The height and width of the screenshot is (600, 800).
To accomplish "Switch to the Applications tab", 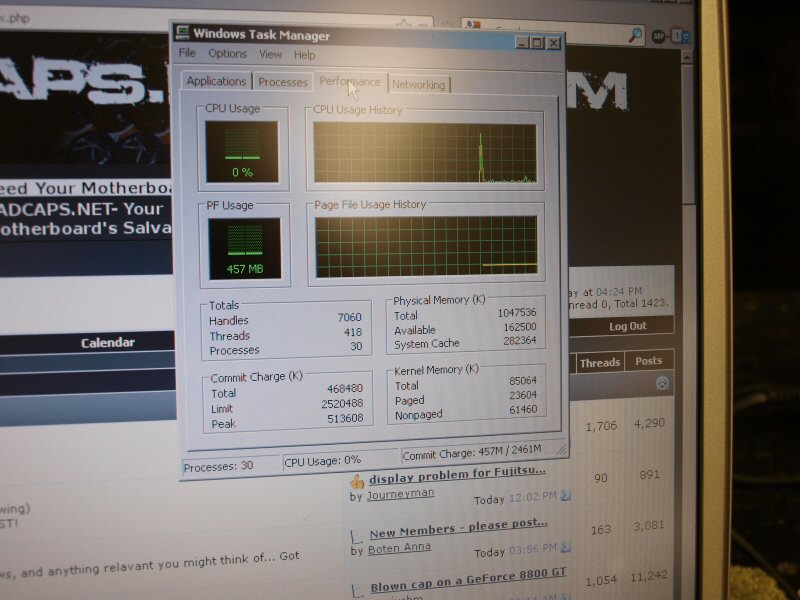I will pos(216,81).
